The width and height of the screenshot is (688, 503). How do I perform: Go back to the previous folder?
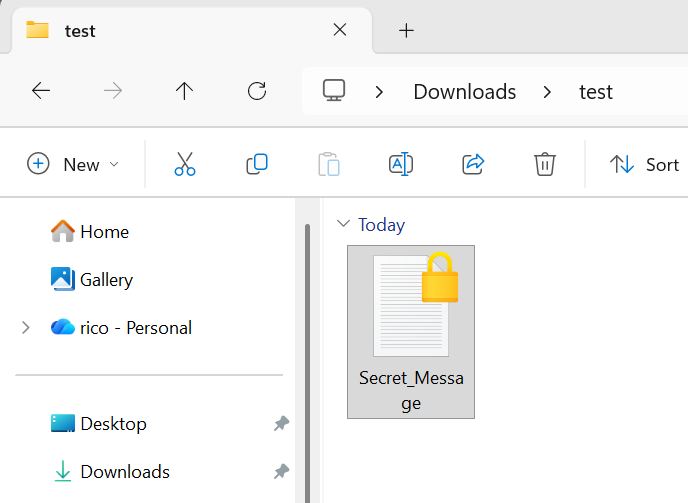[41, 91]
